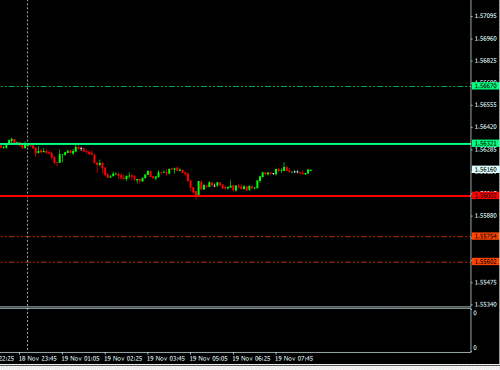Click the 19 Nov 05:05 time label
The image size is (500, 370).
(x=209, y=359)
